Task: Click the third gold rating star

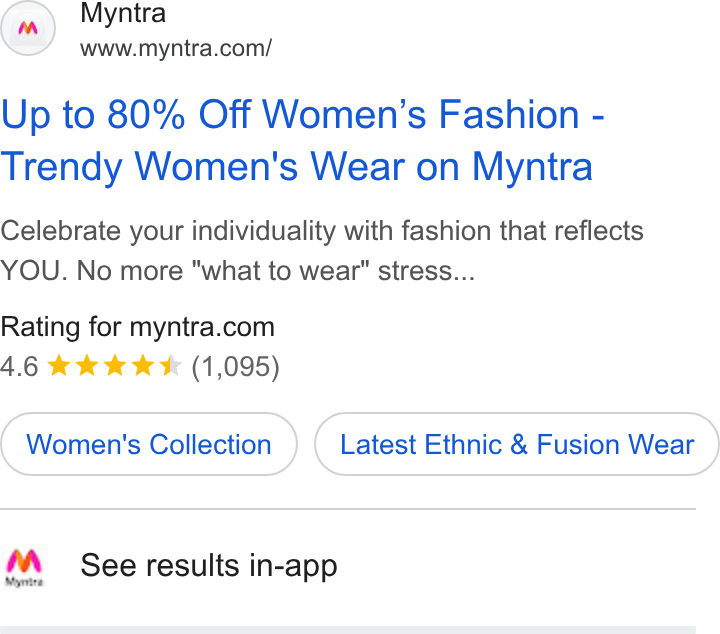Action: tap(115, 366)
